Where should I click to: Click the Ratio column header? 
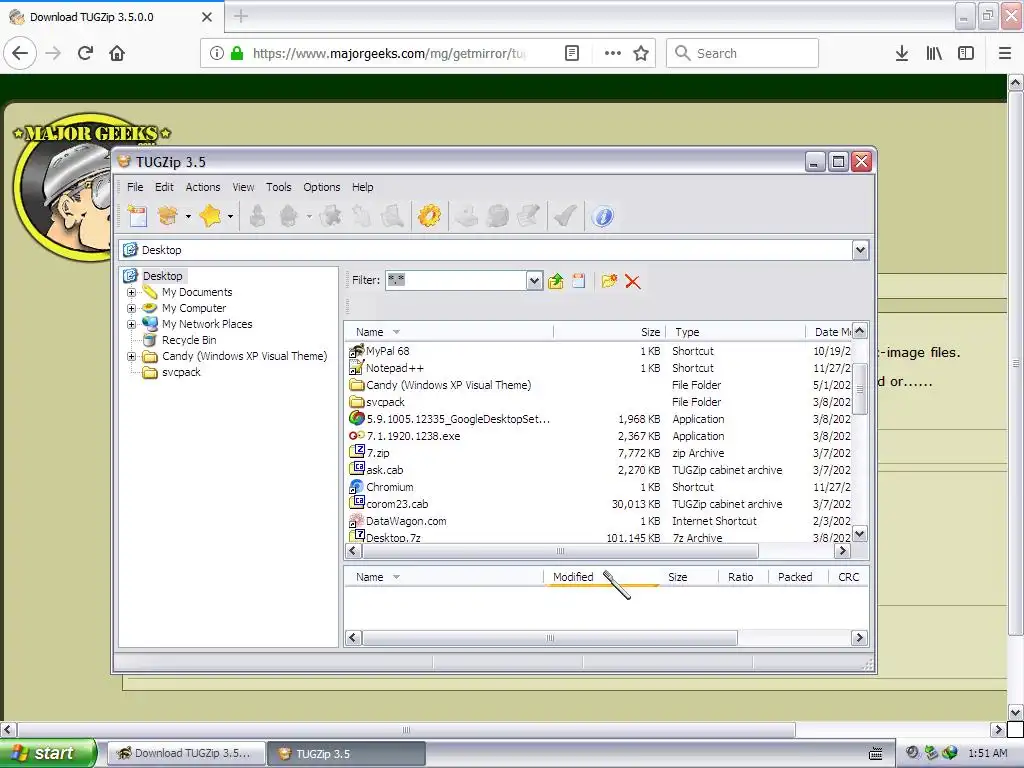coord(741,577)
